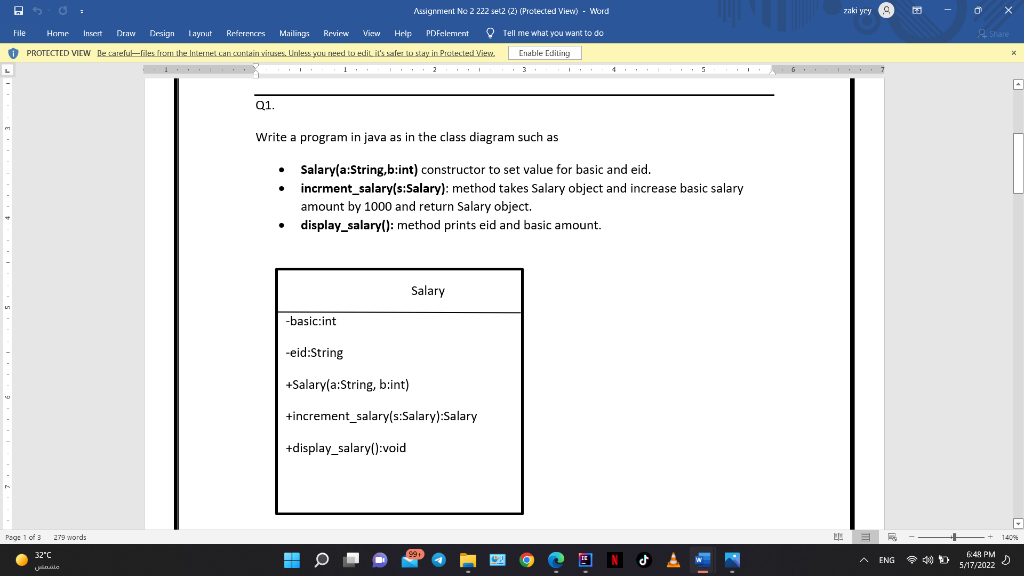Switch to the Review ribbon tab

tap(336, 33)
